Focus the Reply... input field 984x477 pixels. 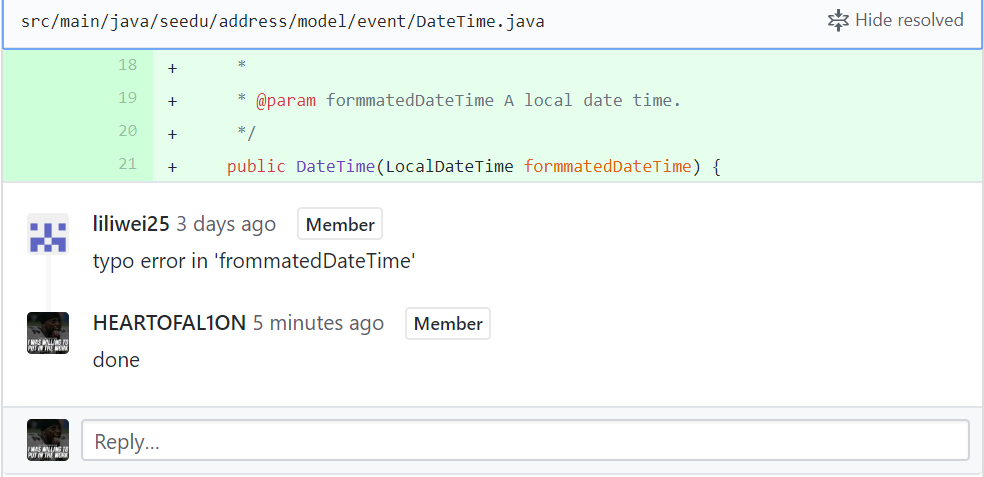[525, 440]
